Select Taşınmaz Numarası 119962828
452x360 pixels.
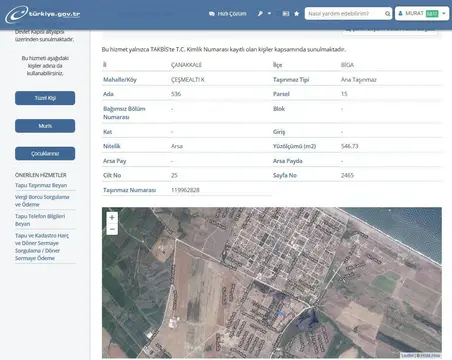pyautogui.click(x=185, y=190)
